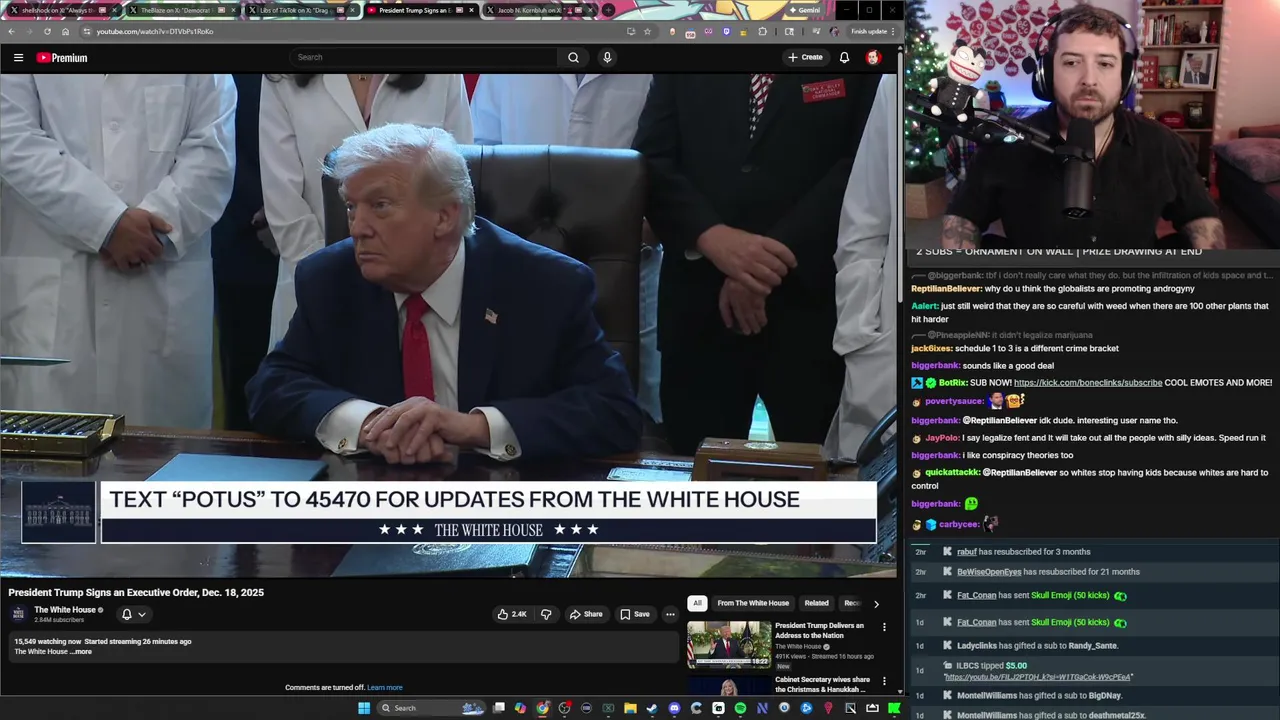The height and width of the screenshot is (720, 1280).
Task: Start voice search with microphone icon
Action: pyautogui.click(x=606, y=57)
